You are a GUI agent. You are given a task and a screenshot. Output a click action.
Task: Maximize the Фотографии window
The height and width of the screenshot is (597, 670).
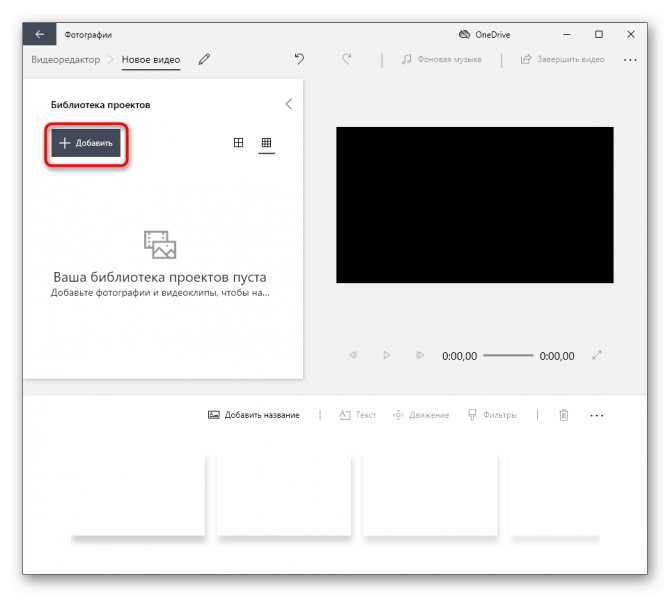599,34
